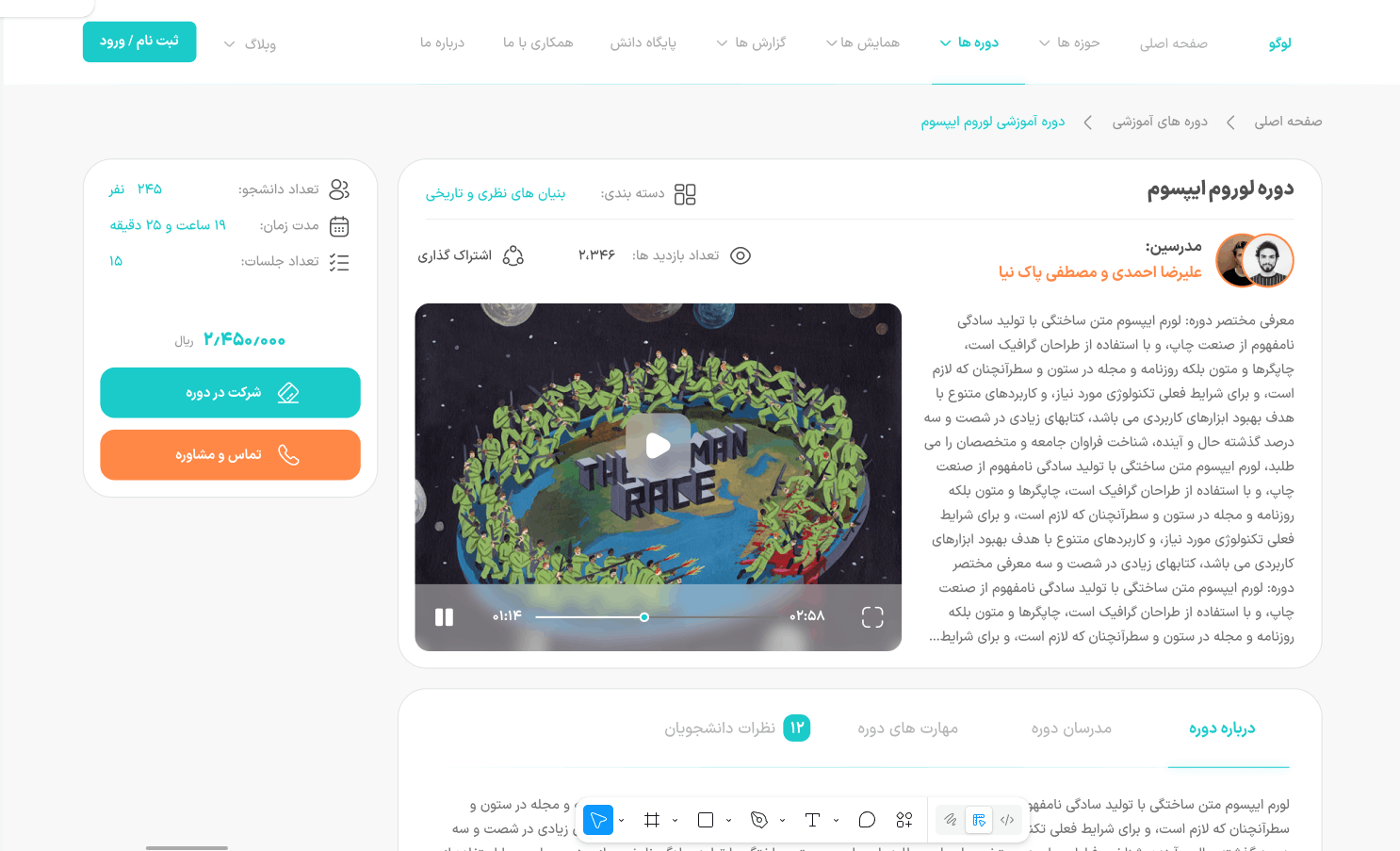Open the همایش ها navbar dropdown
The width and height of the screenshot is (1400, 851).
863,42
